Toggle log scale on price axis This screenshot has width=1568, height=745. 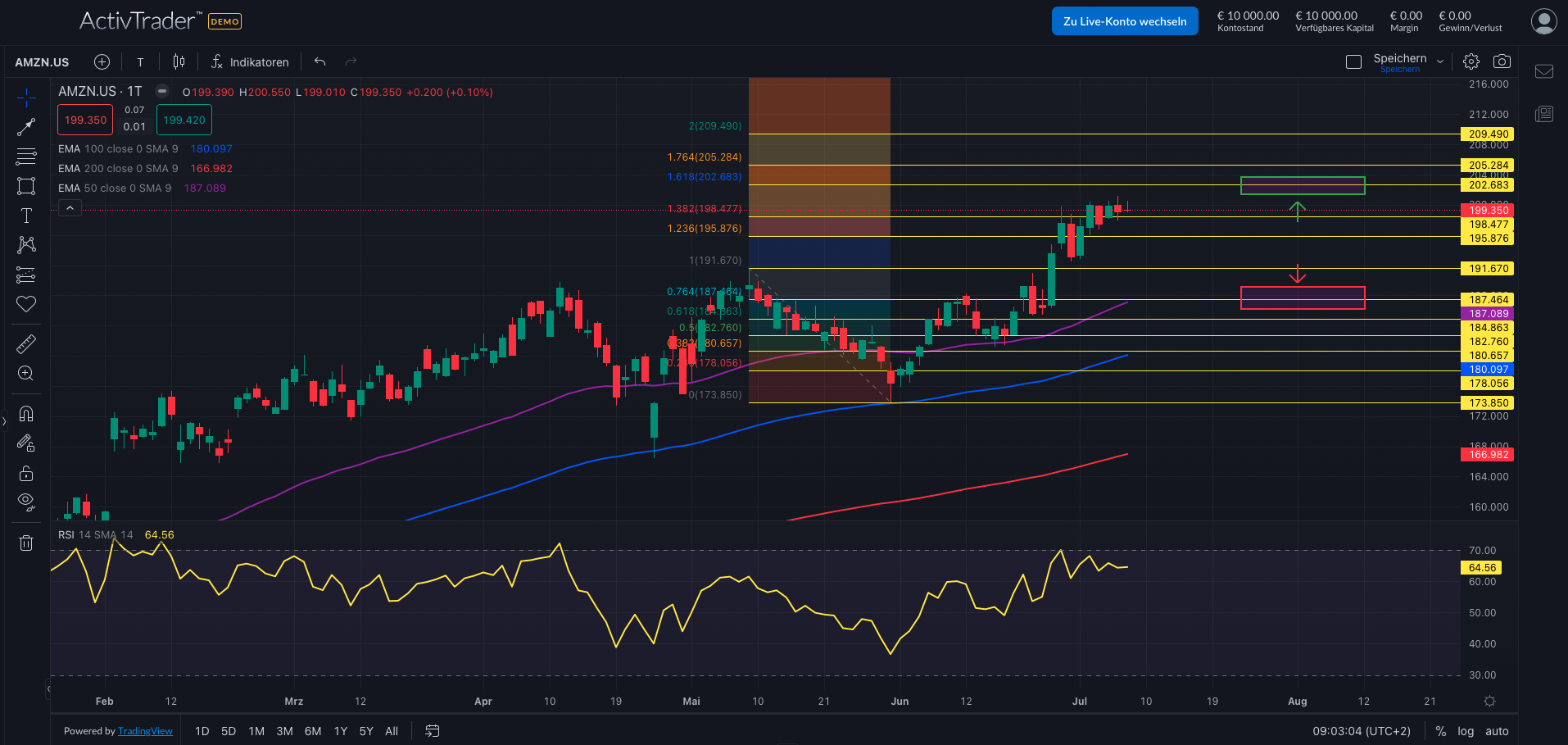[1466, 731]
